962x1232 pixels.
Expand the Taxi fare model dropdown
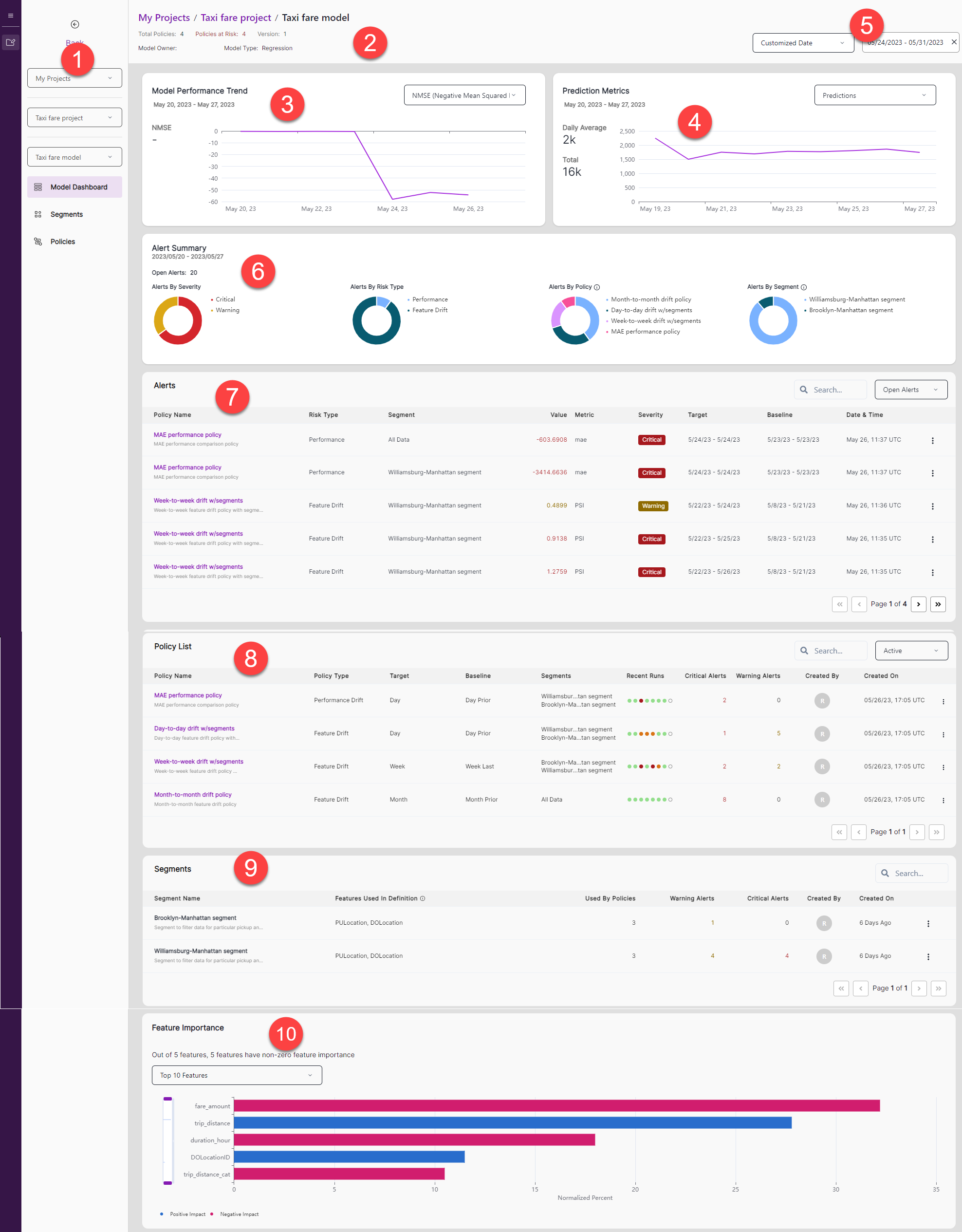(74, 157)
